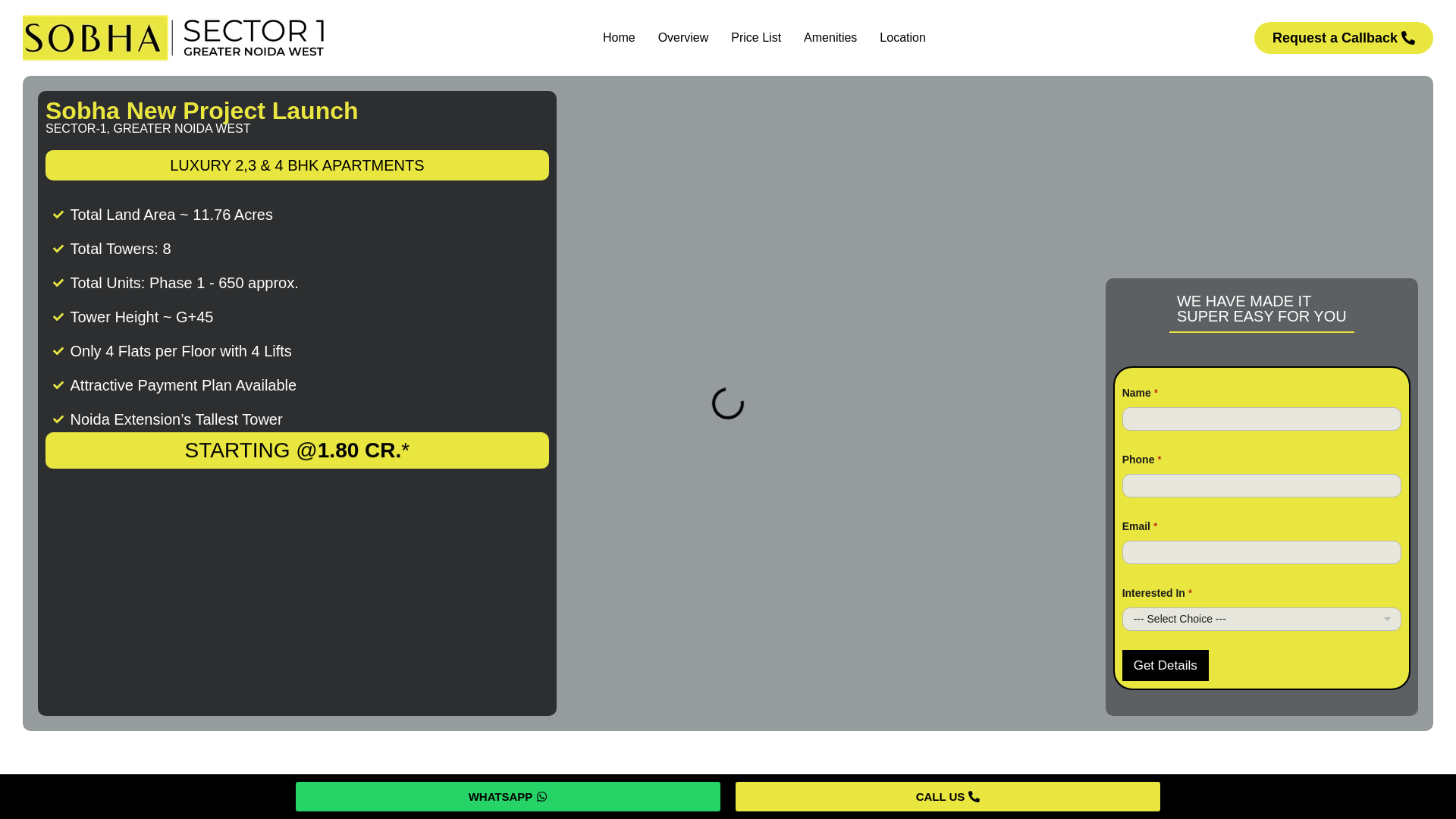Click 'WE HAVE MADE IT SUPER EASY FOR YOU' heading
1456x819 pixels.
click(x=1261, y=309)
